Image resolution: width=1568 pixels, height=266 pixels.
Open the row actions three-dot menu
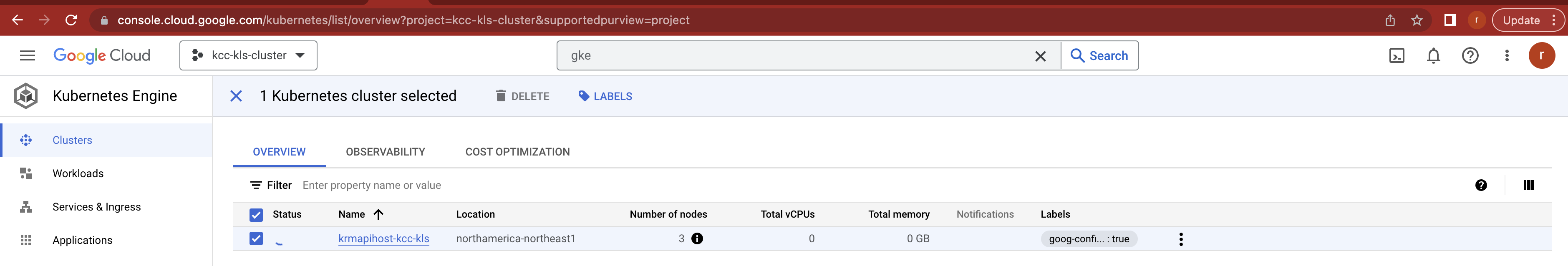(1181, 238)
